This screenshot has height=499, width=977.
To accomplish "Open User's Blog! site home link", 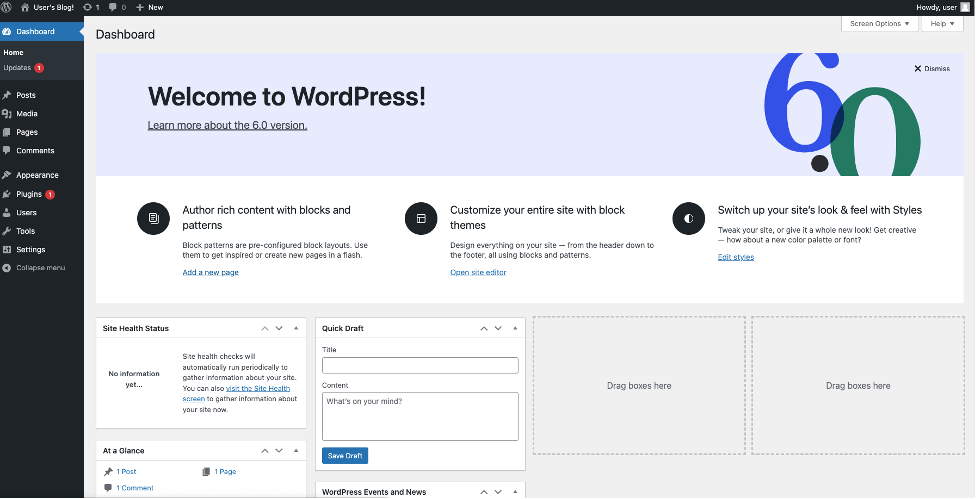I will coord(47,7).
